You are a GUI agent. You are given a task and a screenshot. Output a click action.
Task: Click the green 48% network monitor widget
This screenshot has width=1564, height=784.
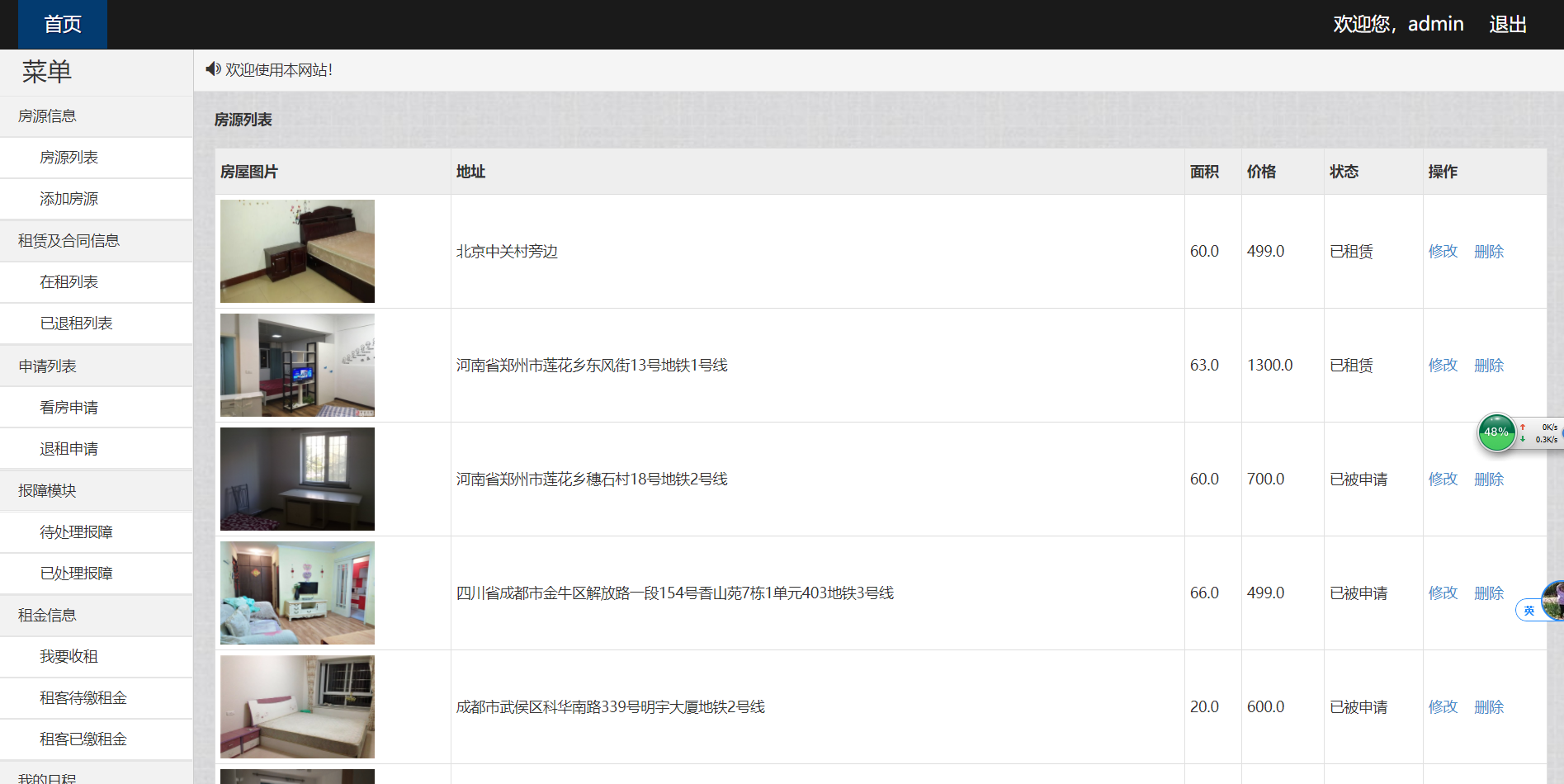tap(1495, 432)
